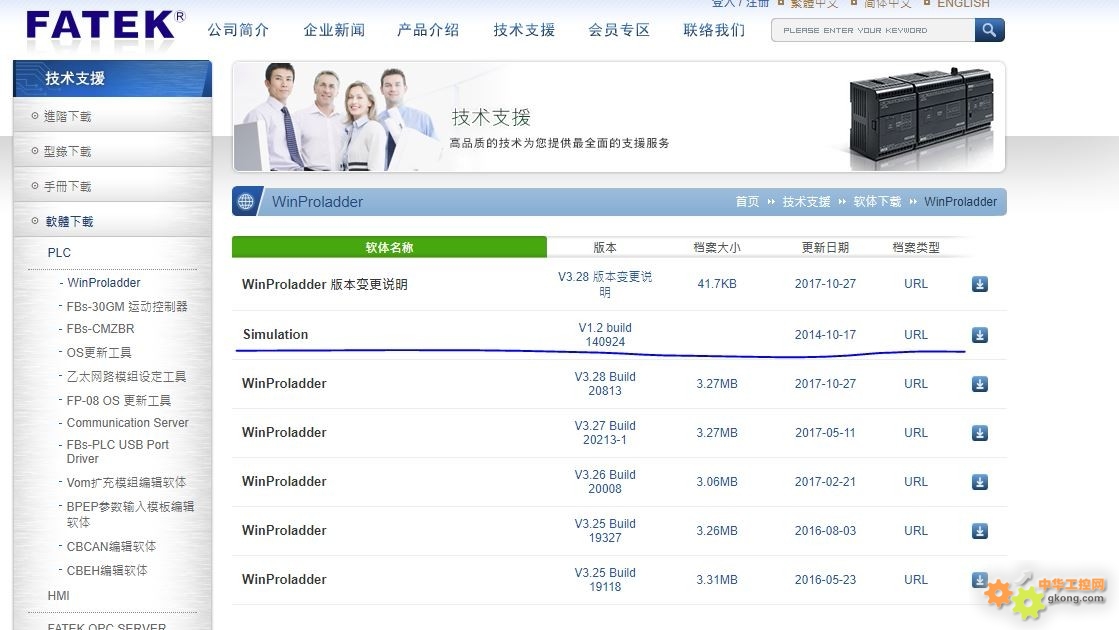
Task: Click the globe icon beside WinProladder title
Action: point(245,202)
